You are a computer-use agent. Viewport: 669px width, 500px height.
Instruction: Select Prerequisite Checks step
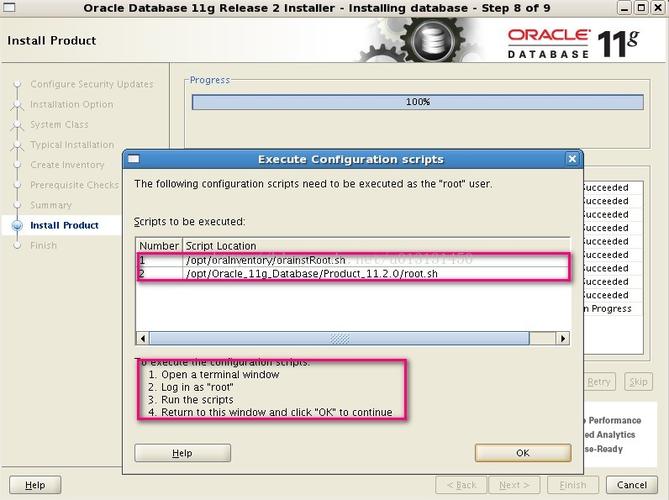click(x=74, y=185)
